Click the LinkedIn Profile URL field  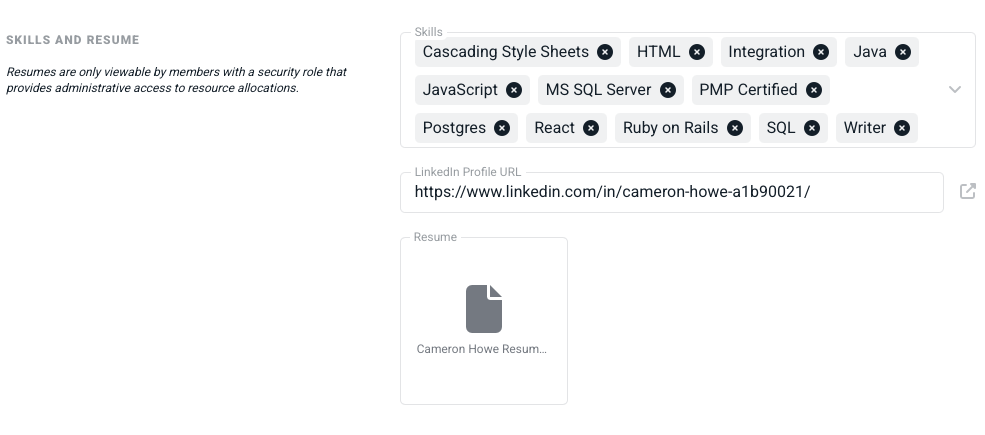coord(670,192)
